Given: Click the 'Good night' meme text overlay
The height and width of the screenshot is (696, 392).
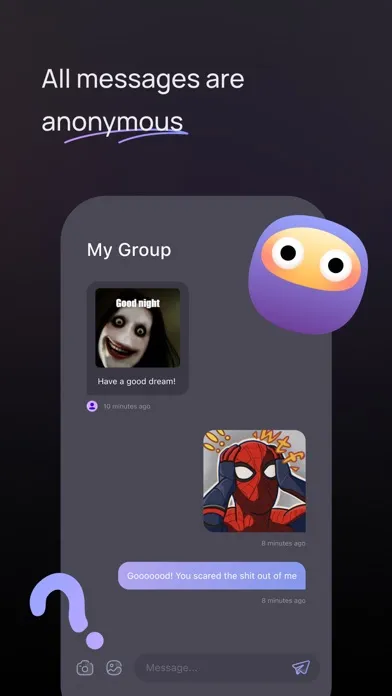Looking at the screenshot, I should pyautogui.click(x=138, y=303).
